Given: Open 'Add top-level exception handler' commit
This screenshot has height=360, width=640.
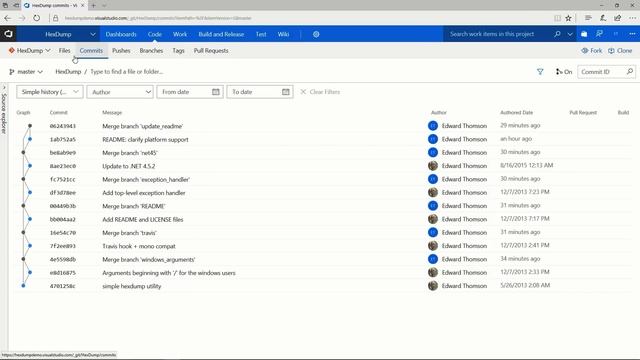Looking at the screenshot, I should coord(144,193).
